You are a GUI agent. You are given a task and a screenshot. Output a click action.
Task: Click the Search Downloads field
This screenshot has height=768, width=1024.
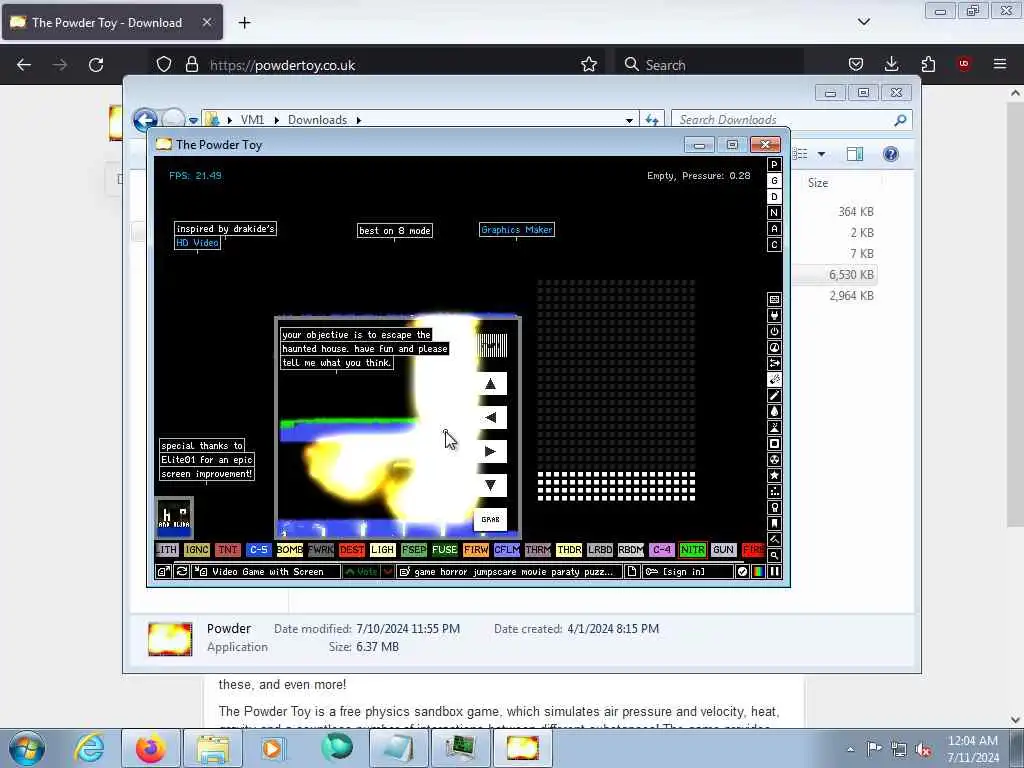coord(791,120)
